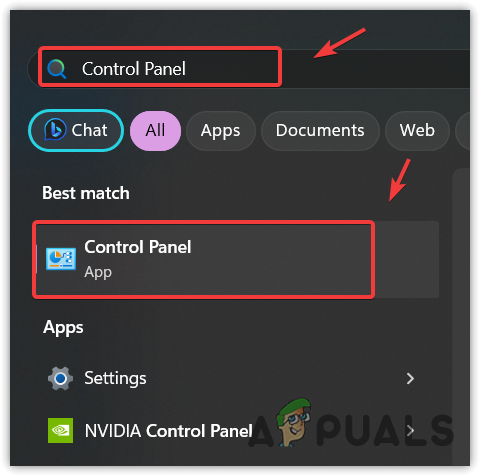The height and width of the screenshot is (476, 480).
Task: Switch to the Apps filter tab
Action: [220, 130]
